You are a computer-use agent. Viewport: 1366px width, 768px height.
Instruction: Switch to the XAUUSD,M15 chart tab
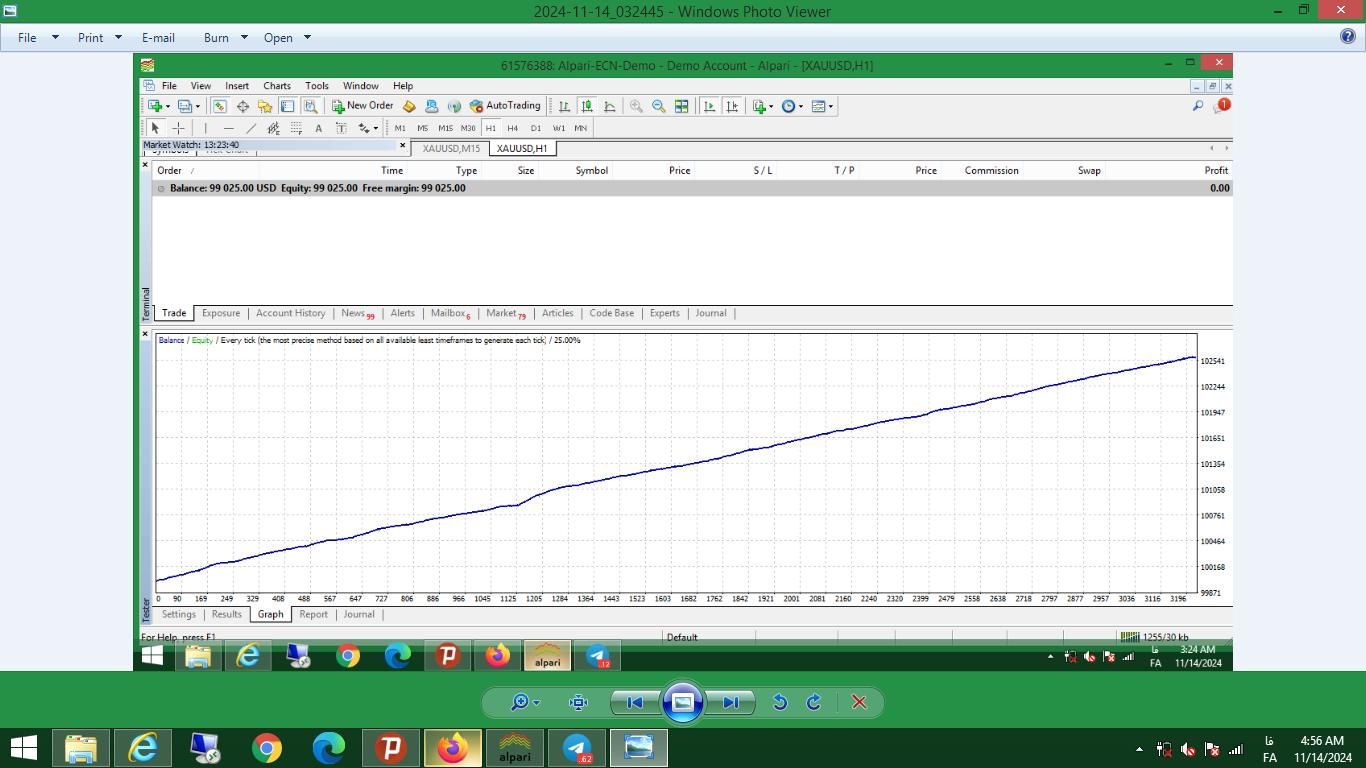451,148
